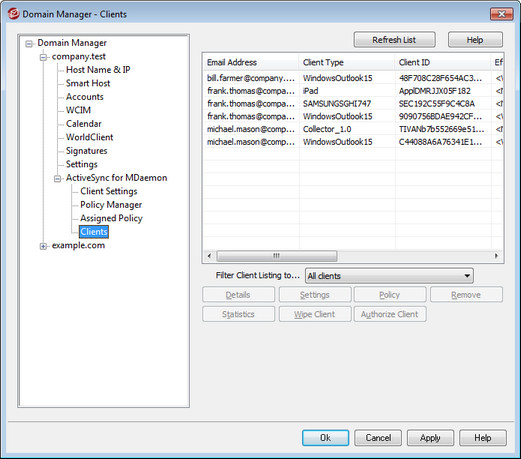The height and width of the screenshot is (459, 521).
Task: Click the 48F708C28F654AC3 client ID cell
Action: click(440, 78)
